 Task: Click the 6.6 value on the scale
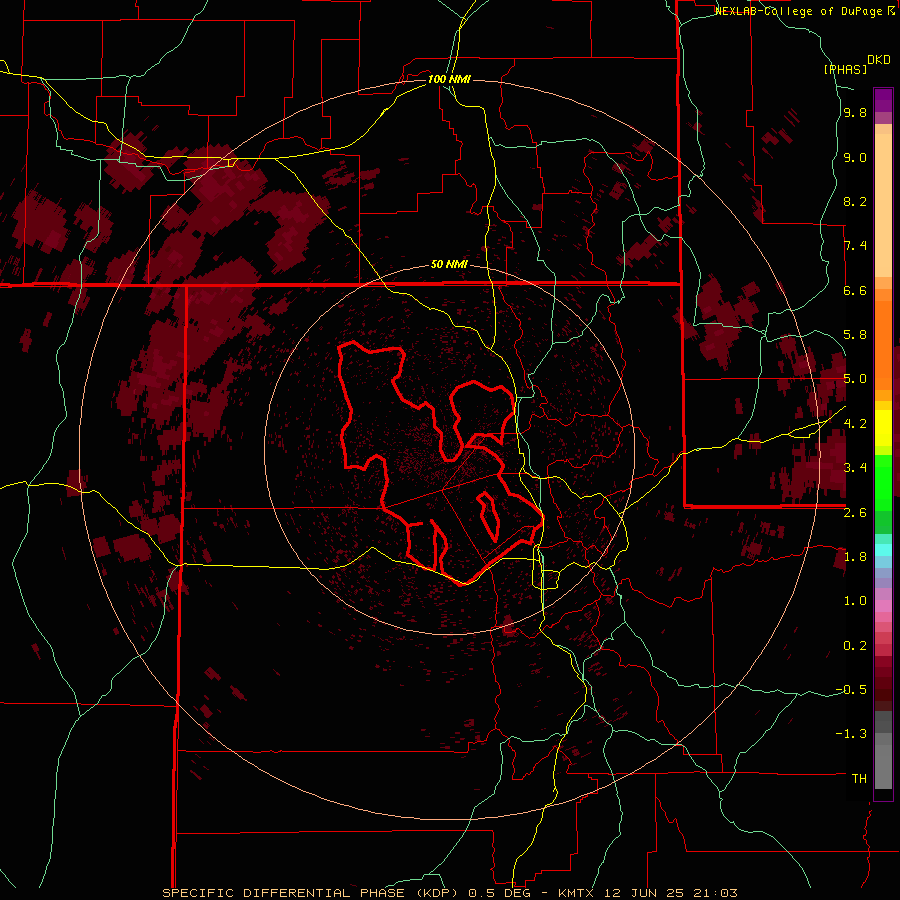click(x=855, y=290)
